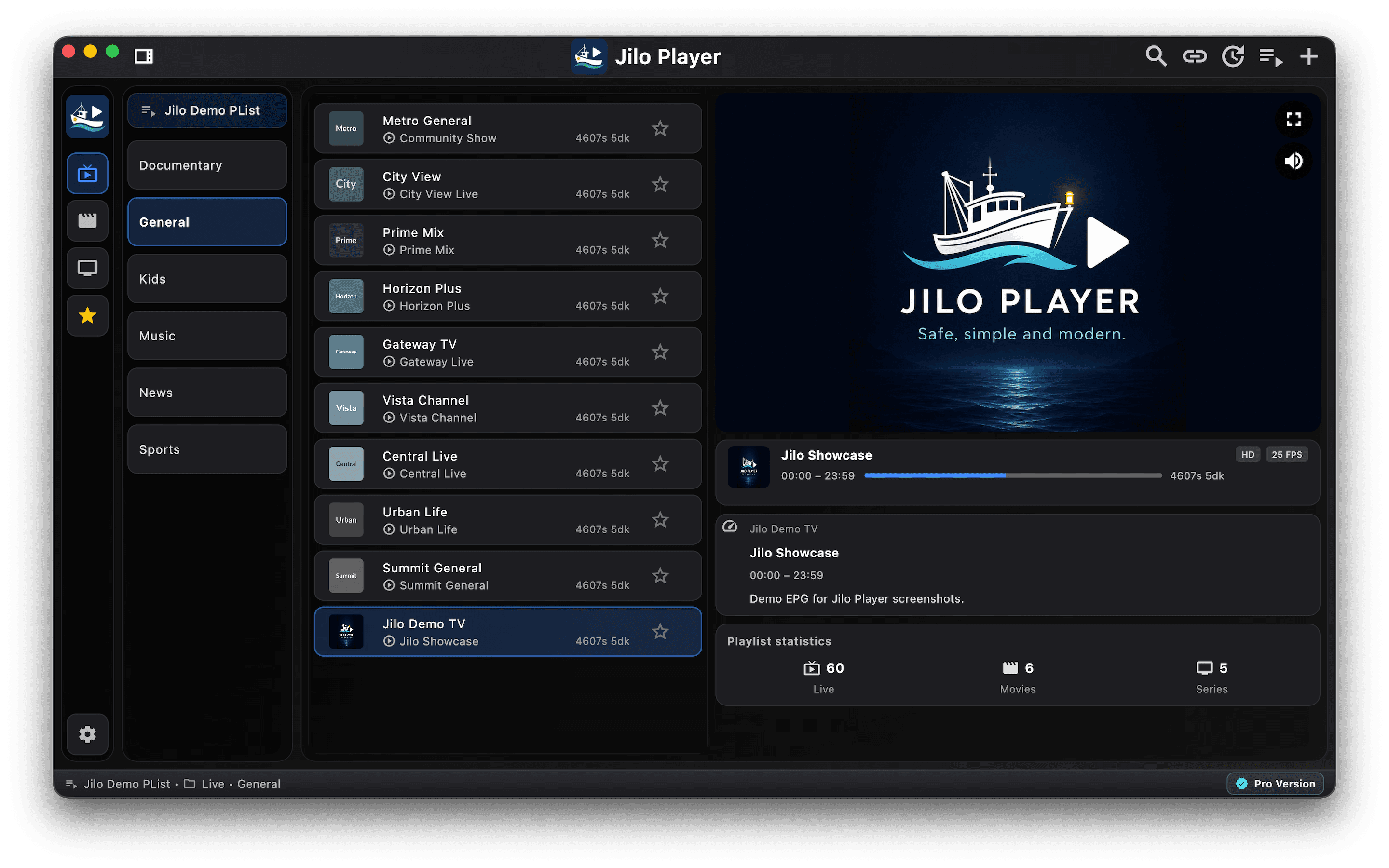Click the HD quality badge
The width and height of the screenshot is (1389, 868).
tap(1248, 455)
